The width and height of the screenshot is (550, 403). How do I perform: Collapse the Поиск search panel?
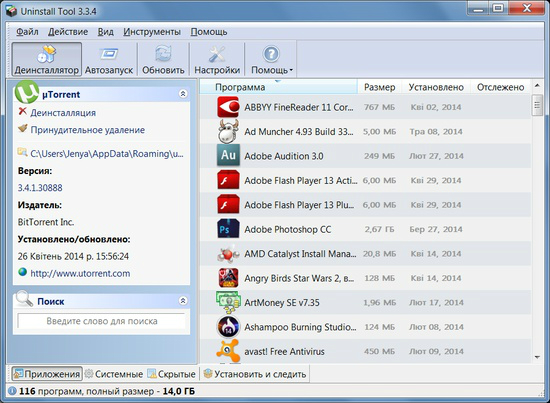click(183, 301)
